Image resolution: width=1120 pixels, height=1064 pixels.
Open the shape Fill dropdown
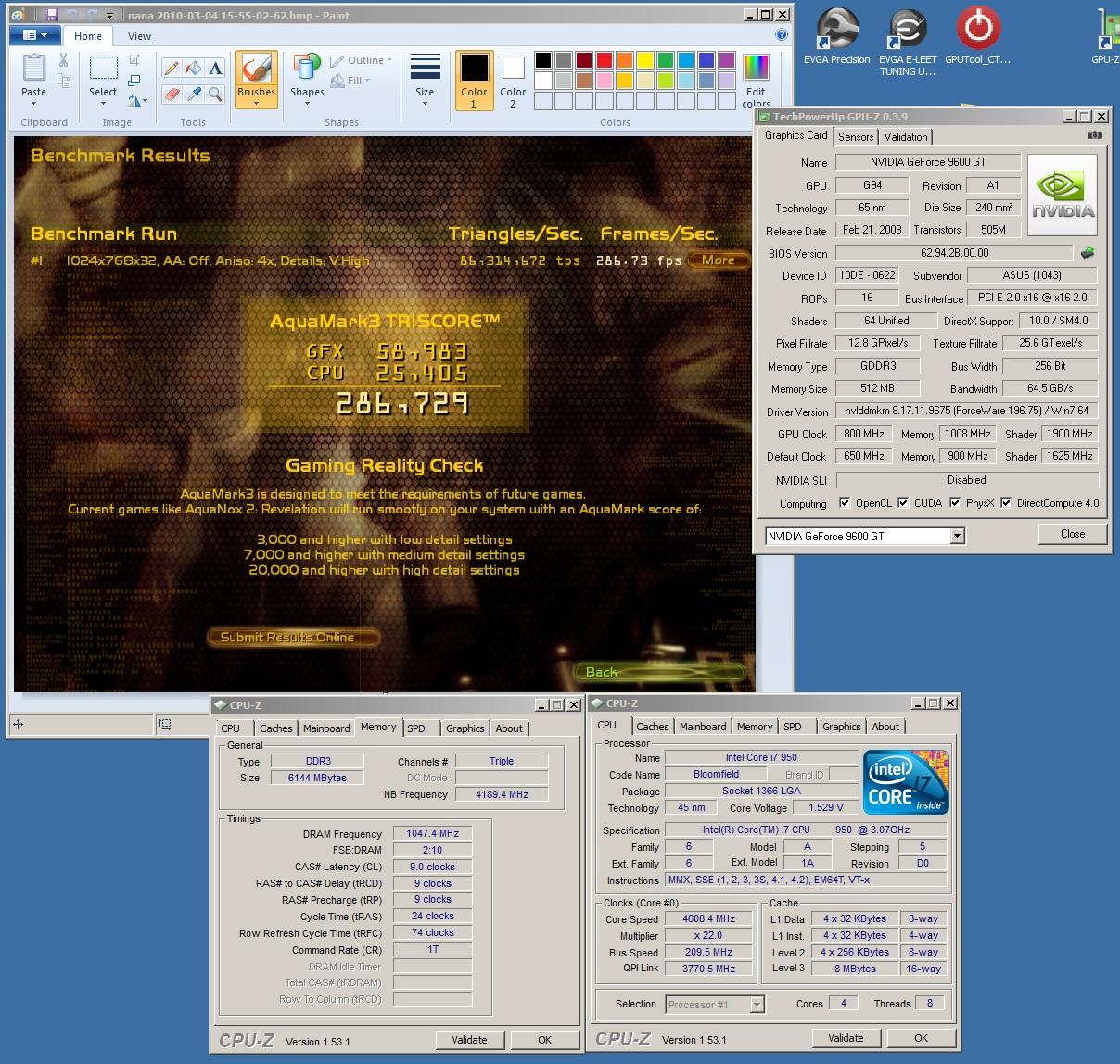pyautogui.click(x=350, y=81)
